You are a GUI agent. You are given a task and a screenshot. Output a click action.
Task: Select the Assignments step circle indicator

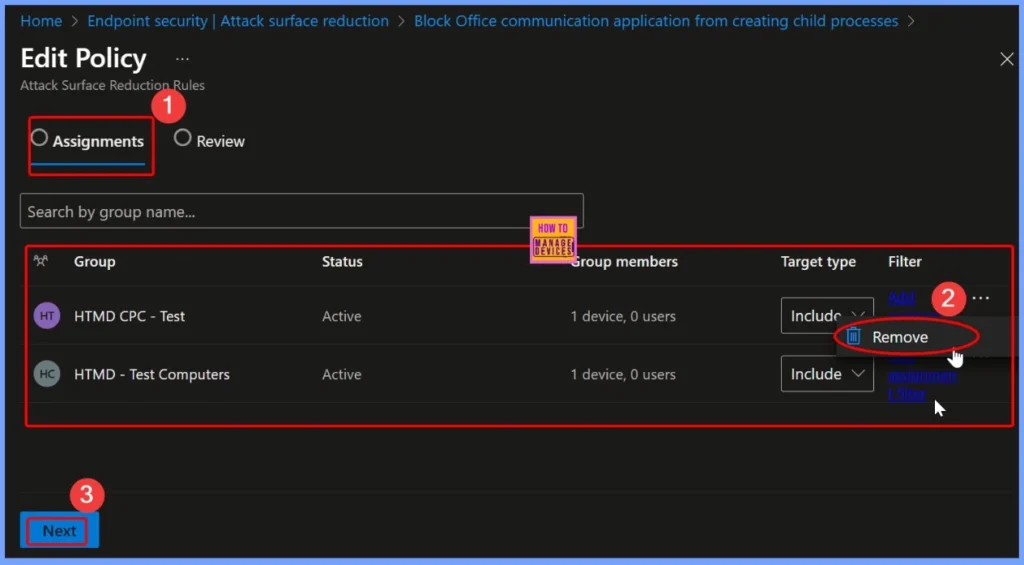point(39,137)
